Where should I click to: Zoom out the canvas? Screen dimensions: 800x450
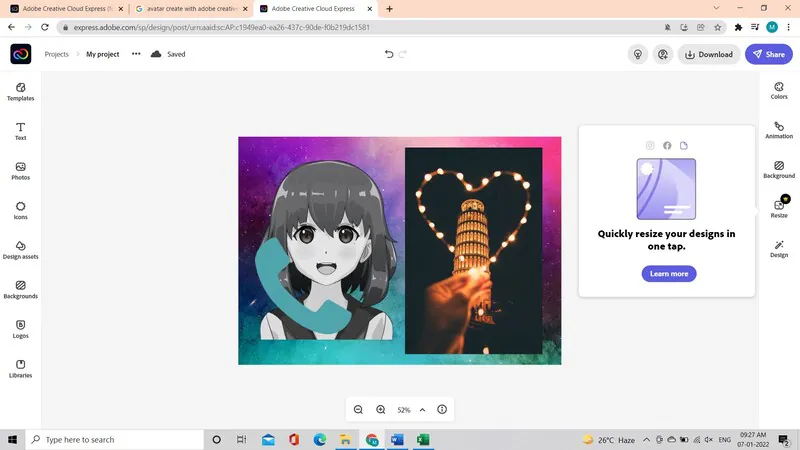[x=358, y=410]
